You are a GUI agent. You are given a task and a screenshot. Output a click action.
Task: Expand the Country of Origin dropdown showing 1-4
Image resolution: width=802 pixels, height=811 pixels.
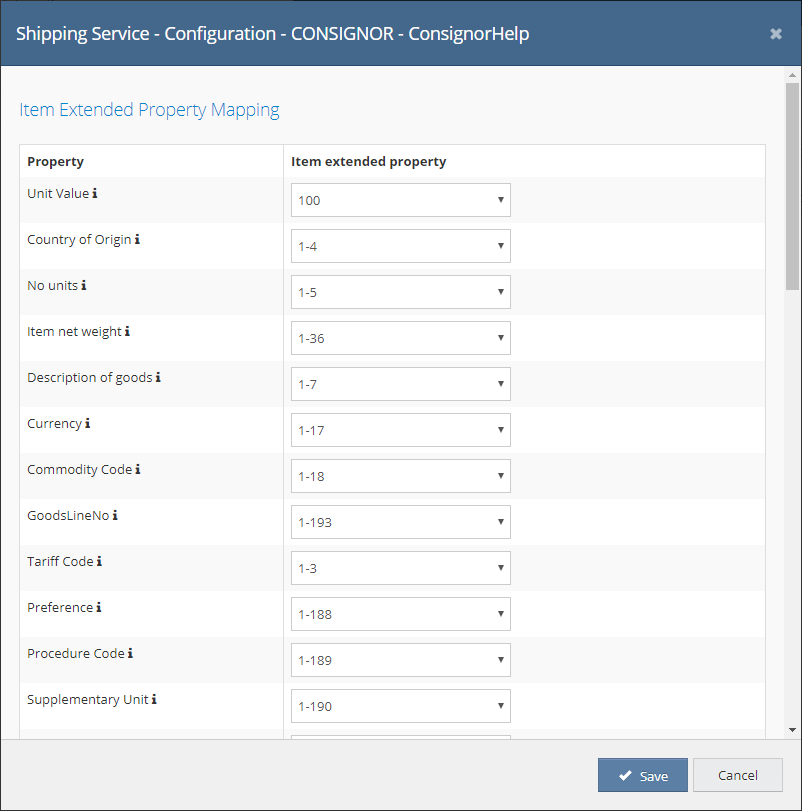pyautogui.click(x=401, y=246)
